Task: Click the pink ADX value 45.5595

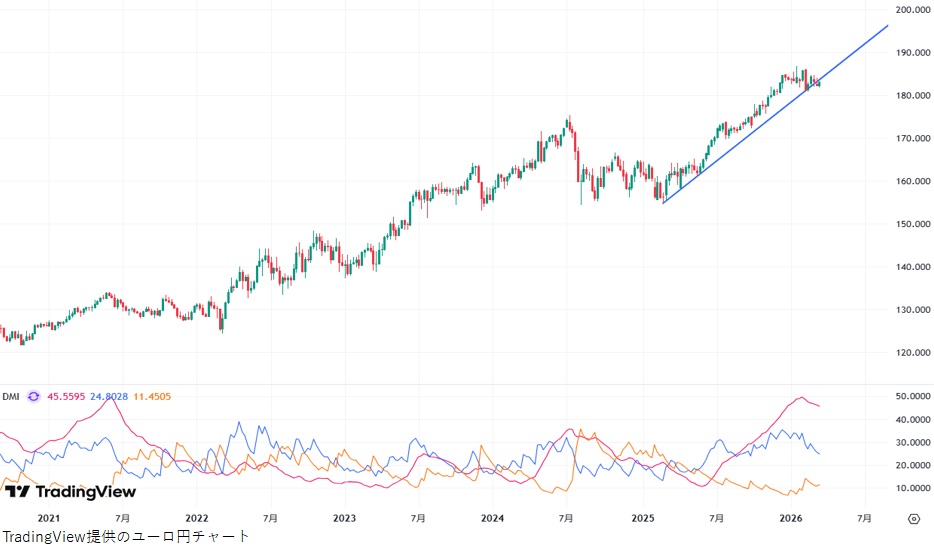Action: click(66, 396)
